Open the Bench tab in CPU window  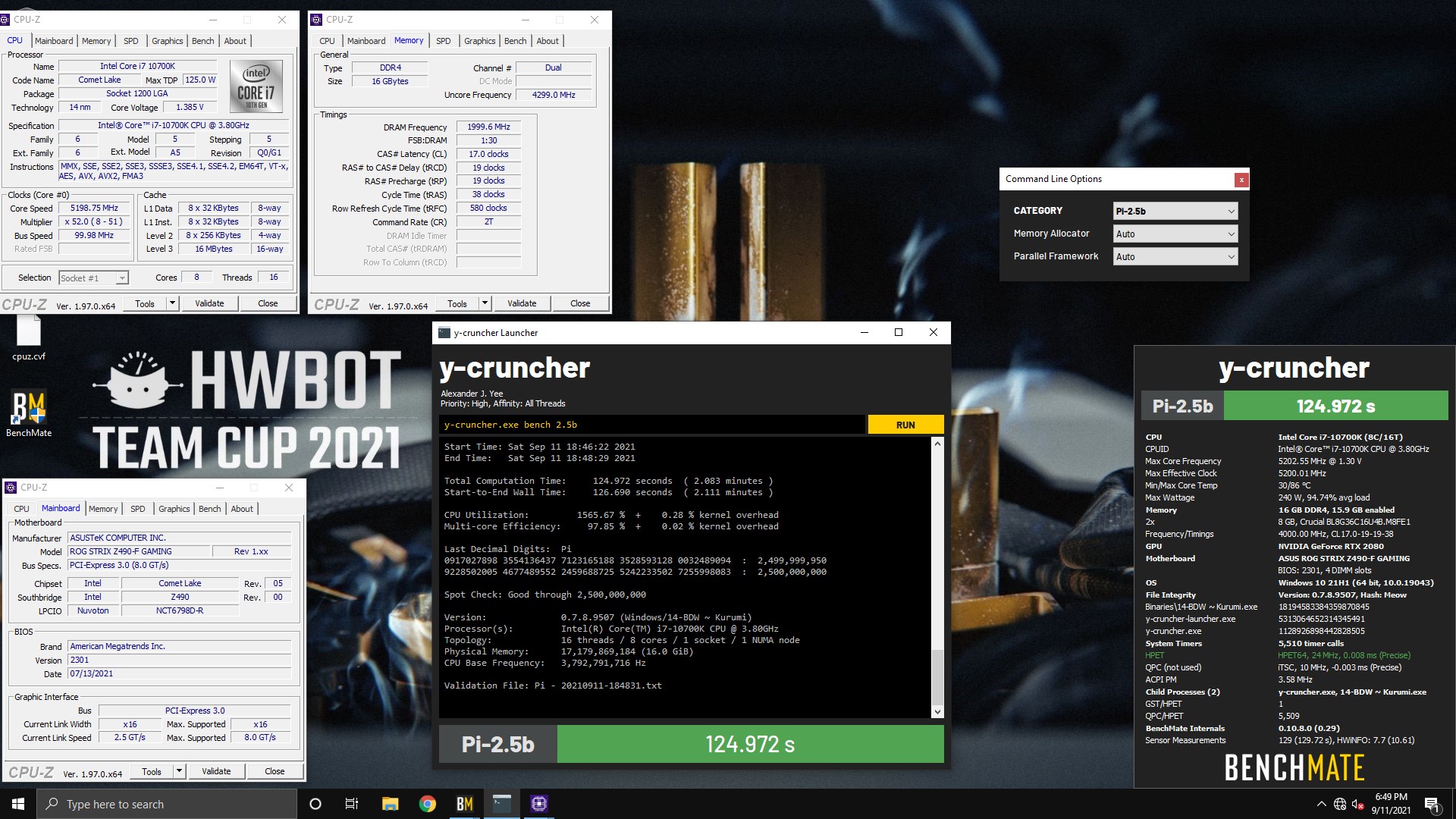click(202, 41)
